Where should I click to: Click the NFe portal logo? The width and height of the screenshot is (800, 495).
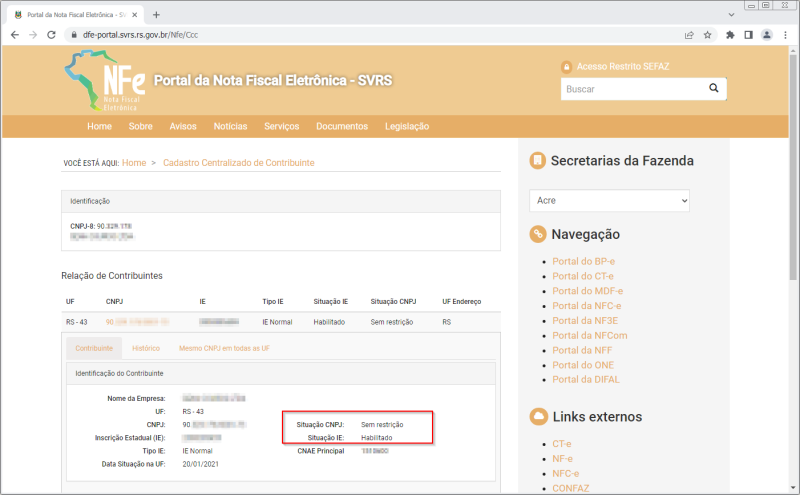tap(105, 81)
